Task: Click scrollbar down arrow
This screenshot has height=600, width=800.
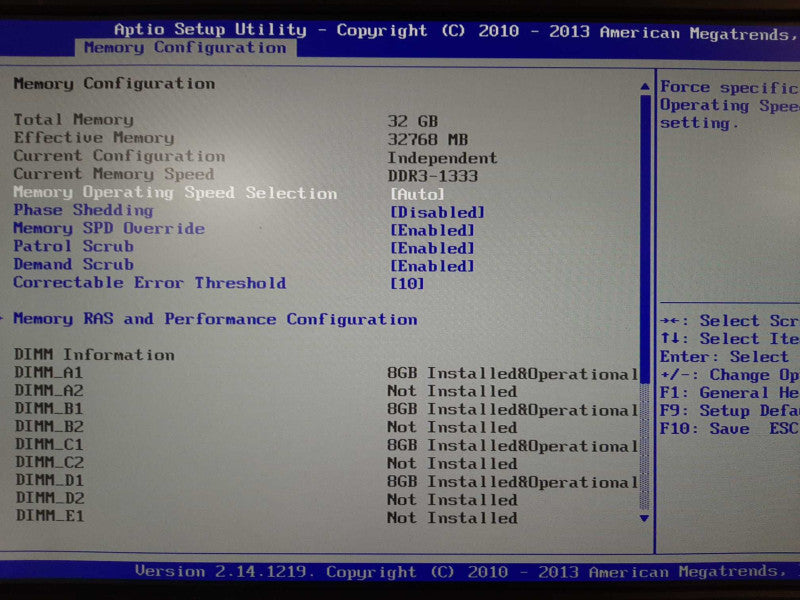Action: pyautogui.click(x=644, y=518)
